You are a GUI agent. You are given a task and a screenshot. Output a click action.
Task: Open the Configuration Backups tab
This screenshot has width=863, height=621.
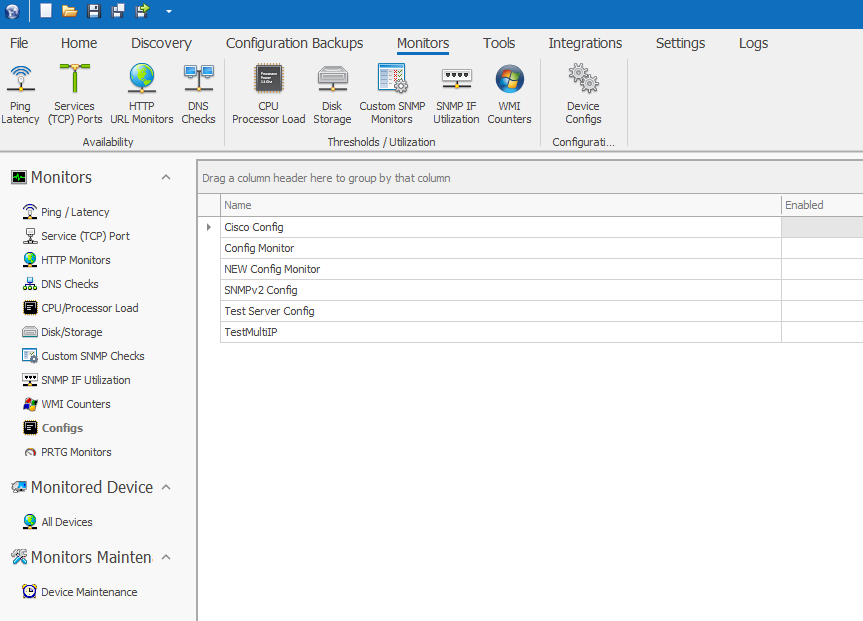point(294,43)
